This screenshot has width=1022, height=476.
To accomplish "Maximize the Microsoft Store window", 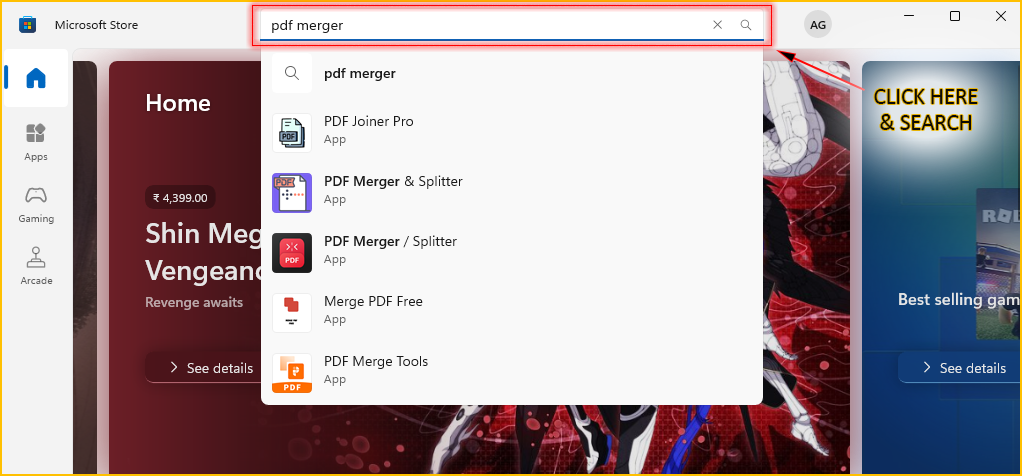I will click(x=955, y=16).
